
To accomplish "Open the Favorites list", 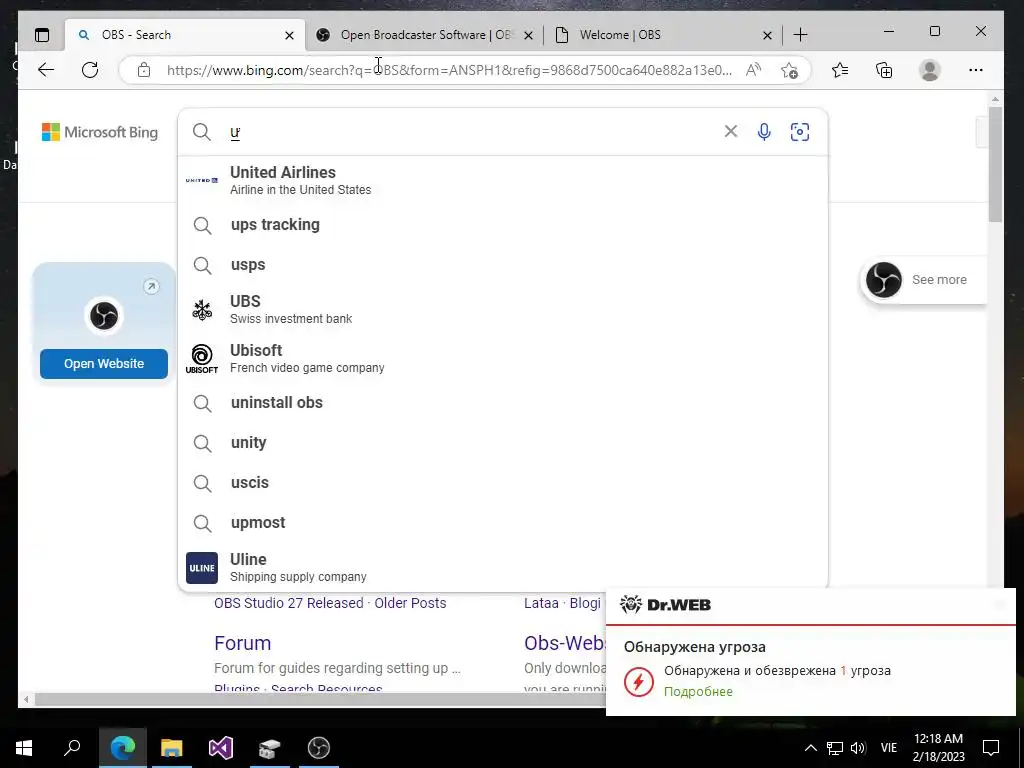I will point(840,70).
